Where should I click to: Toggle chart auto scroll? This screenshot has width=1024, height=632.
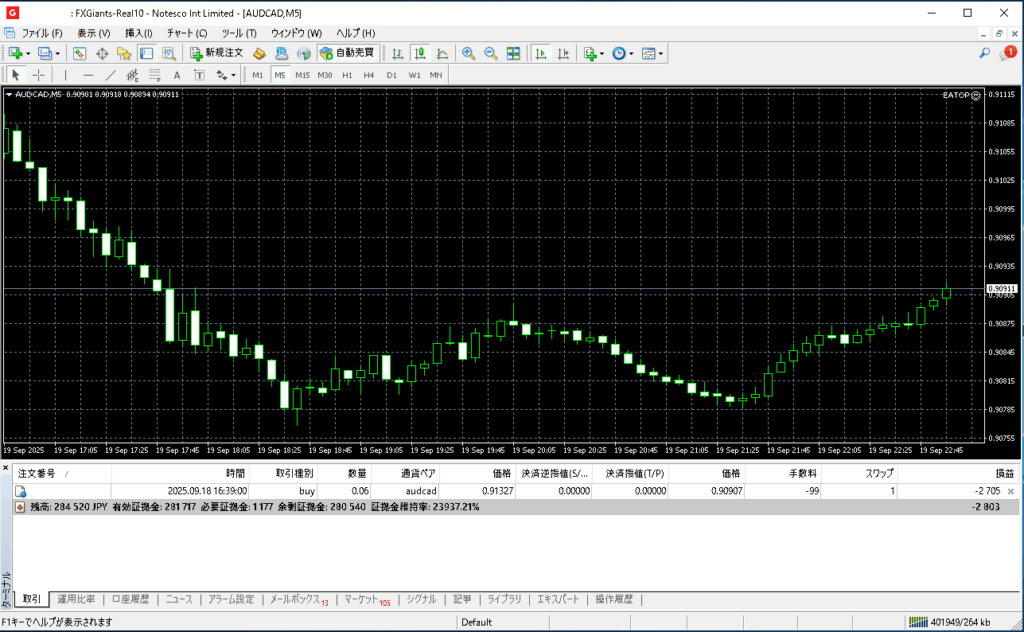pos(541,53)
